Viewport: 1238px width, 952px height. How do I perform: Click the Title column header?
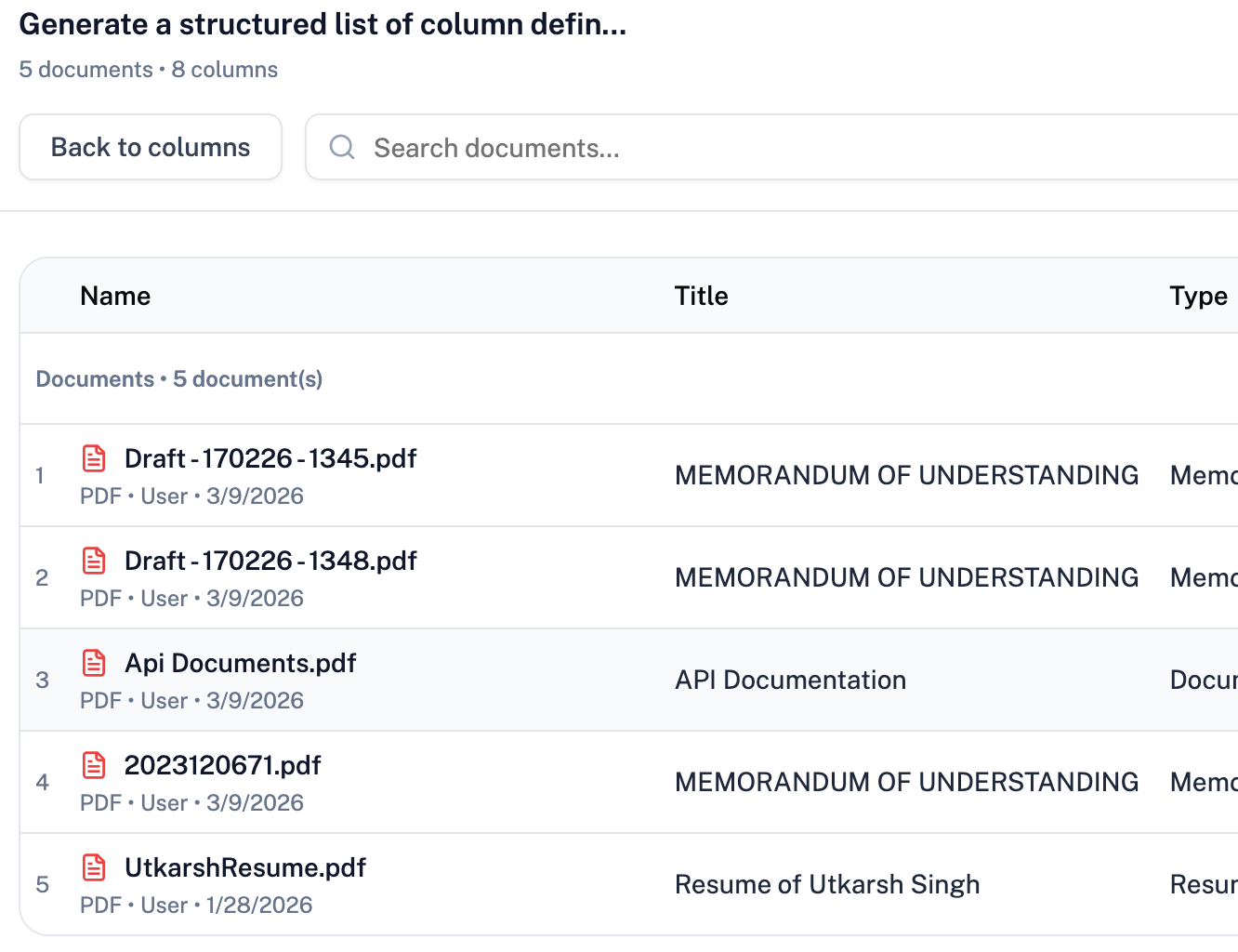[701, 296]
